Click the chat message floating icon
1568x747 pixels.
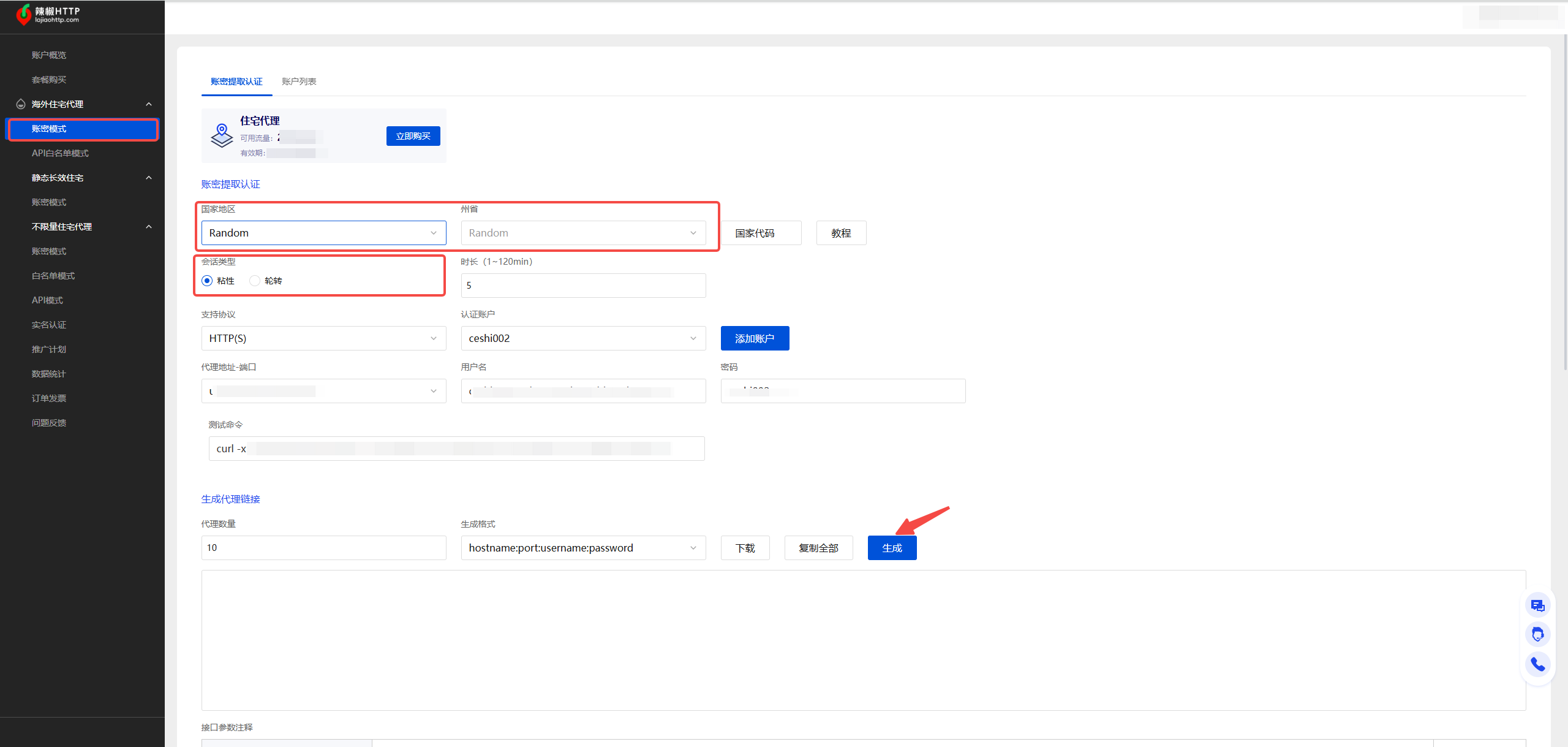tap(1537, 605)
